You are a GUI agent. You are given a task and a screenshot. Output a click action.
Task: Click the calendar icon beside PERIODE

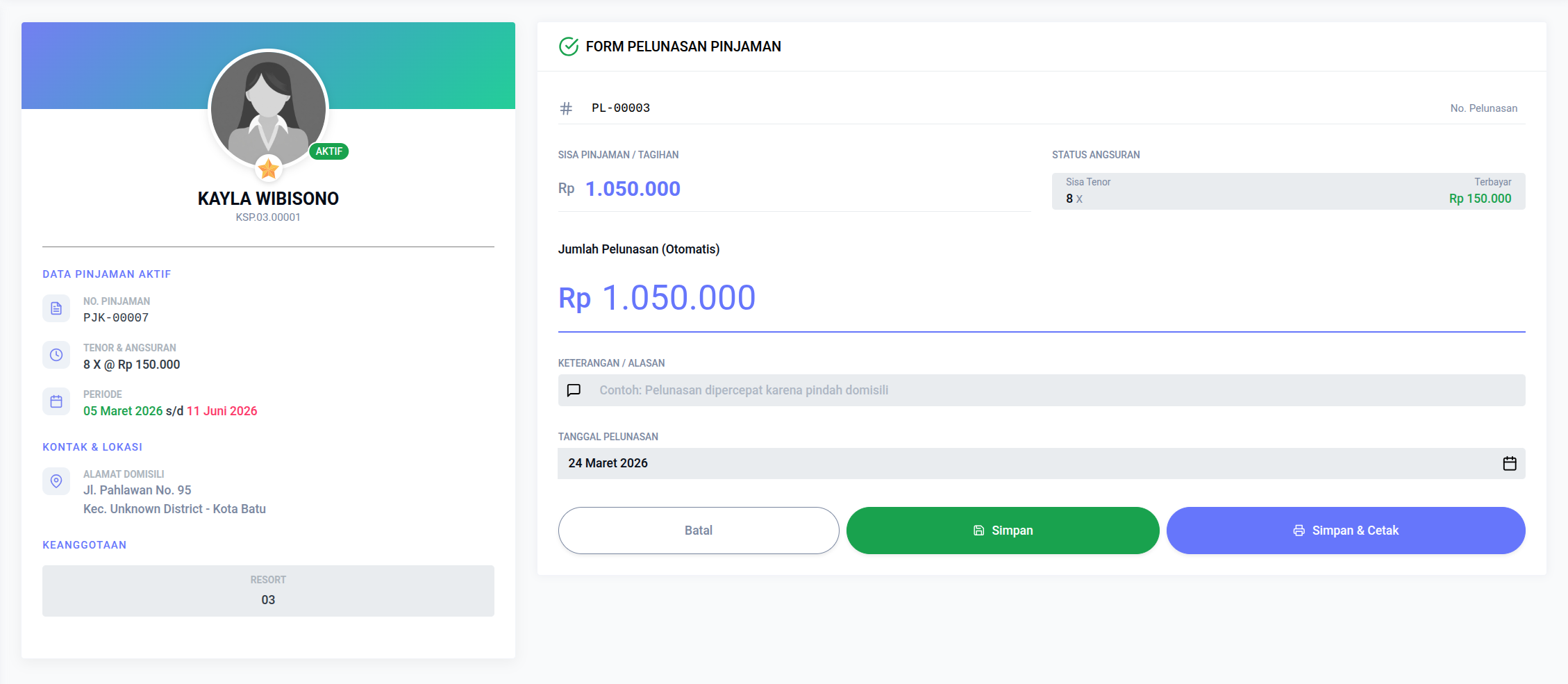56,401
